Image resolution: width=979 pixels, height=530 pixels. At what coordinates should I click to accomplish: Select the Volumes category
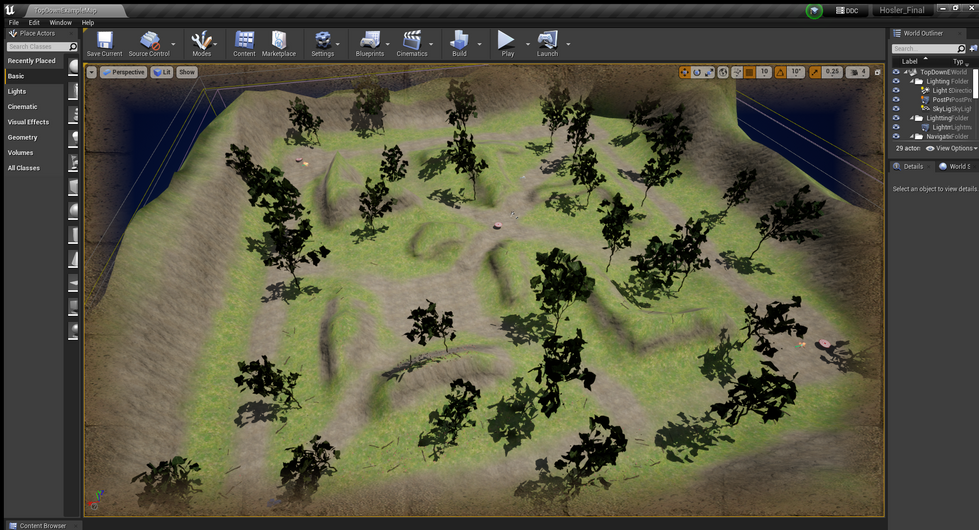click(x=21, y=152)
